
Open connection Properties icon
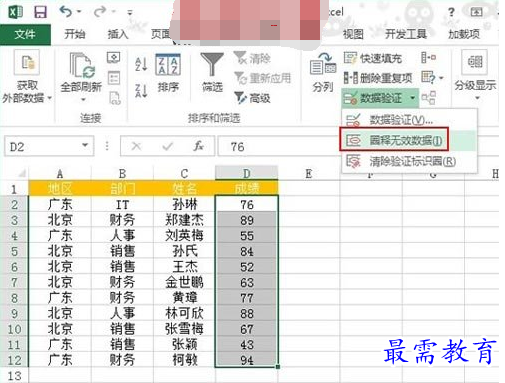click(x=114, y=78)
